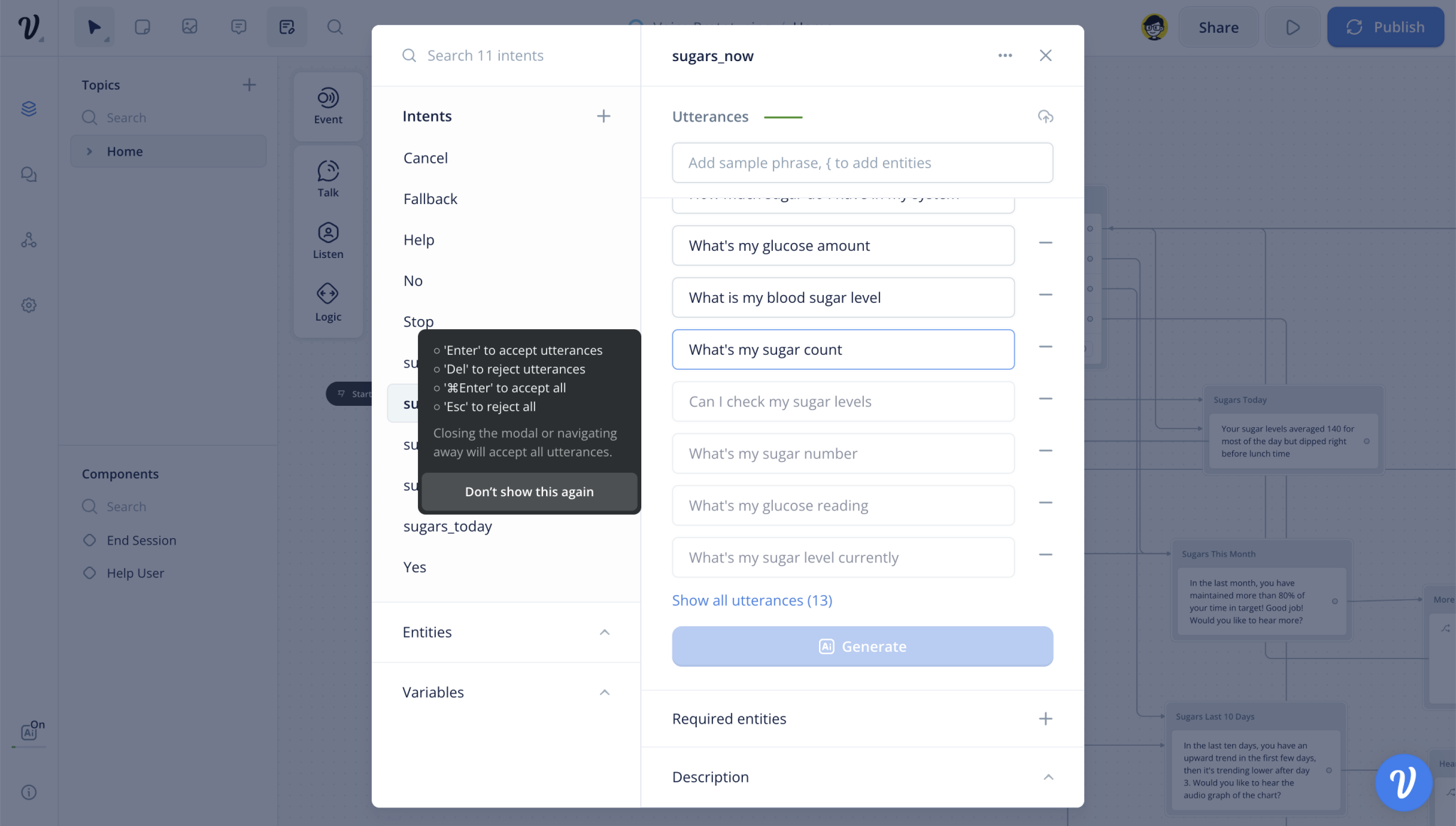Image resolution: width=1456 pixels, height=826 pixels.
Task: Click the three-dot menu on sugars_now
Action: pos(1005,55)
